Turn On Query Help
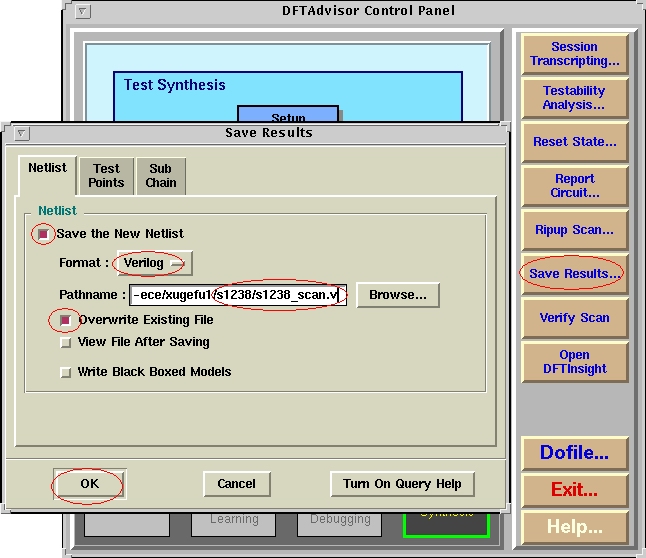The height and width of the screenshot is (558, 646). [x=402, y=484]
